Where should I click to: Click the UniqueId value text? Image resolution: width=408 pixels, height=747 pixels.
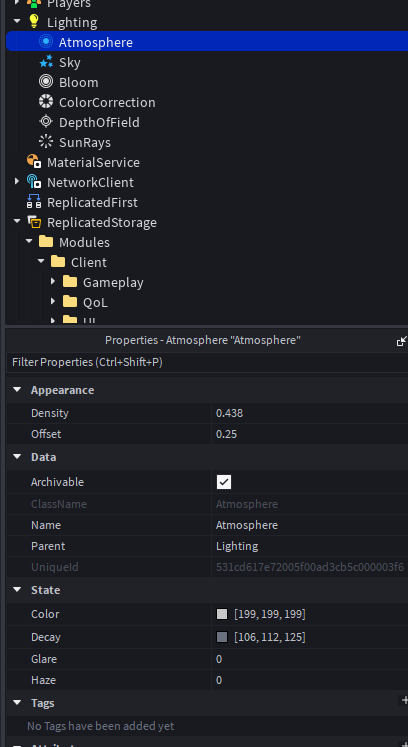click(x=310, y=567)
